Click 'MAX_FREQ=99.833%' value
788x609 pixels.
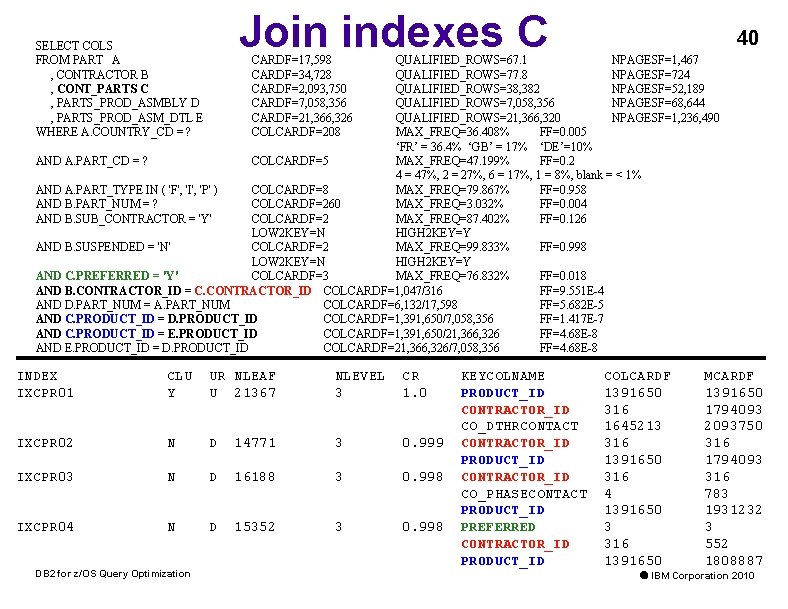(452, 247)
